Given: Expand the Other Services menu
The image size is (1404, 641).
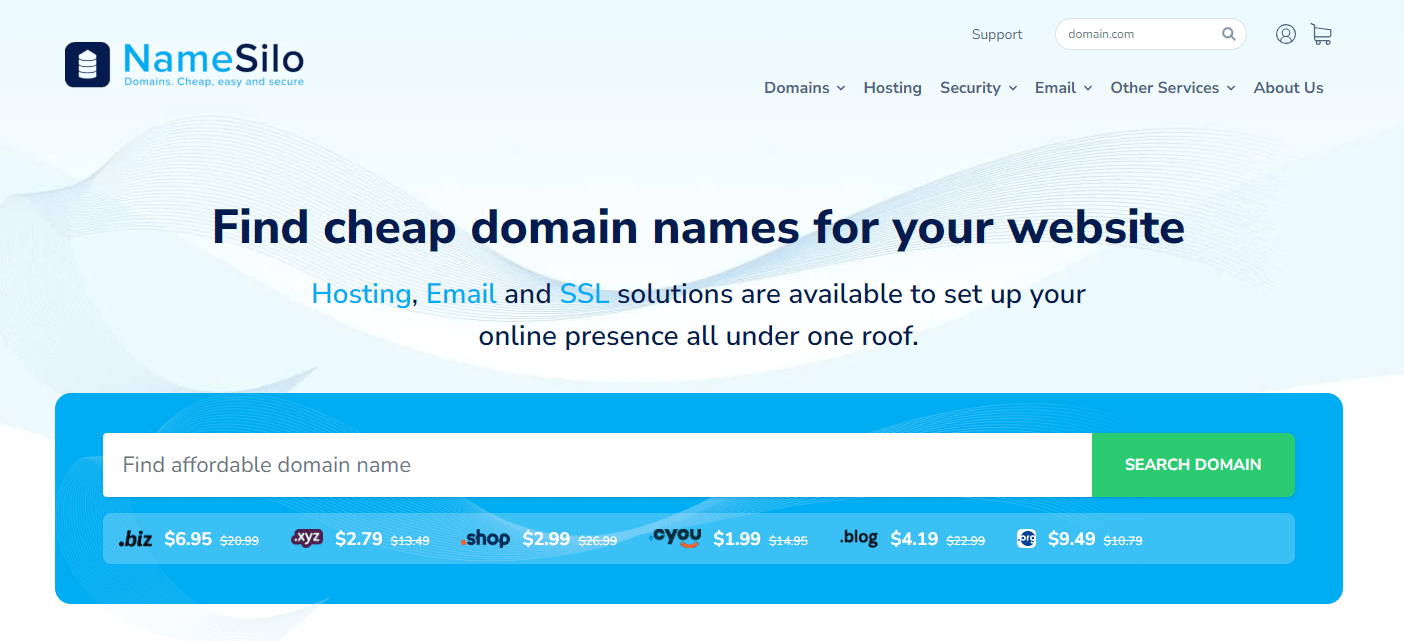Looking at the screenshot, I should (x=1173, y=88).
